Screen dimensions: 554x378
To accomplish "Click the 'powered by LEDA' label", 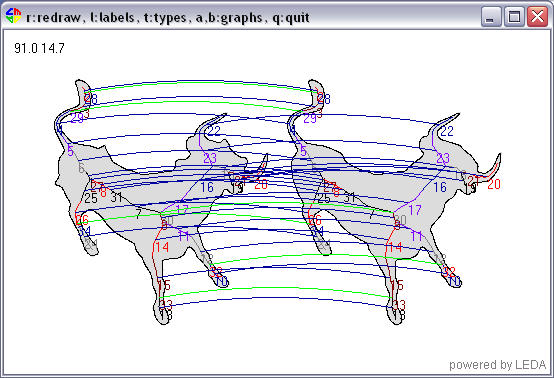I will [497, 365].
